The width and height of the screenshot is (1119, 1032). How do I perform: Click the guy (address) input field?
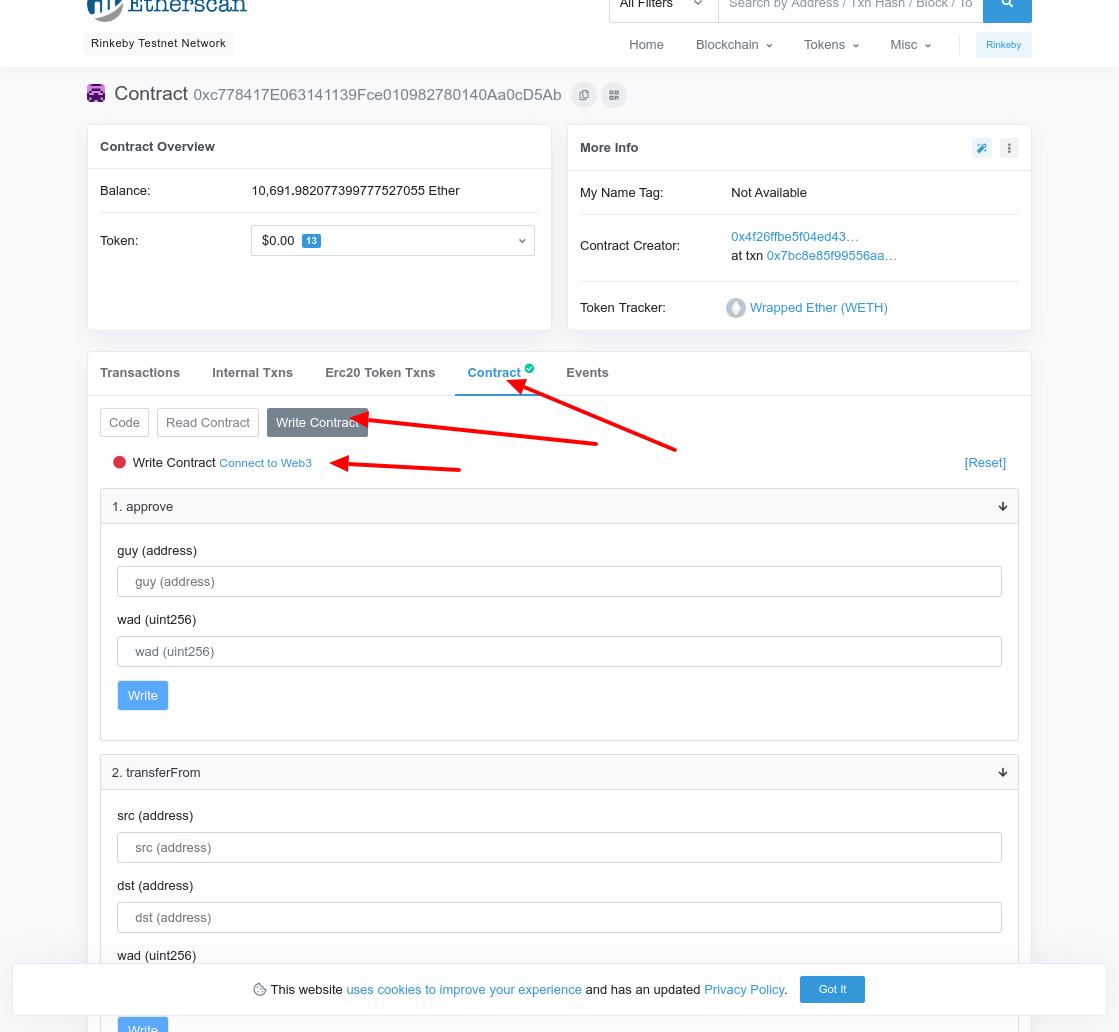559,582
